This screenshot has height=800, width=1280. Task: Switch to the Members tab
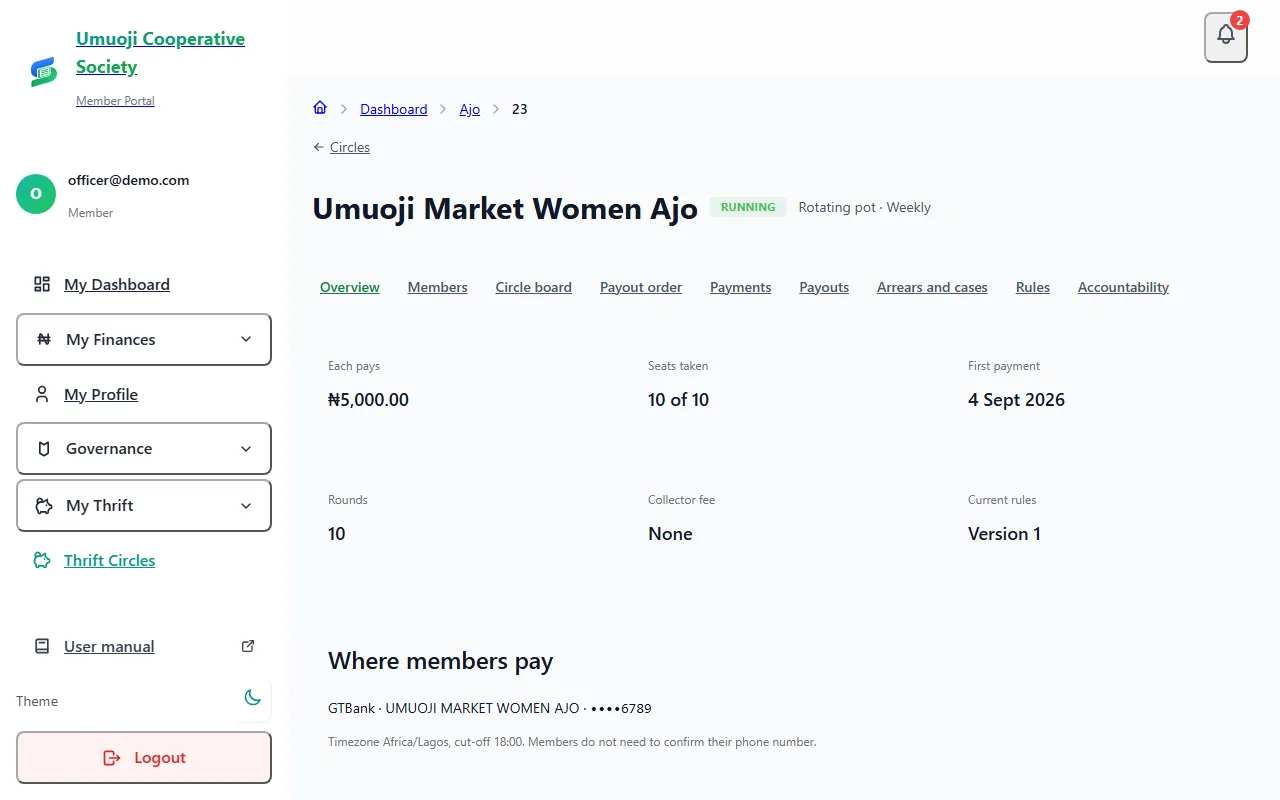437,287
